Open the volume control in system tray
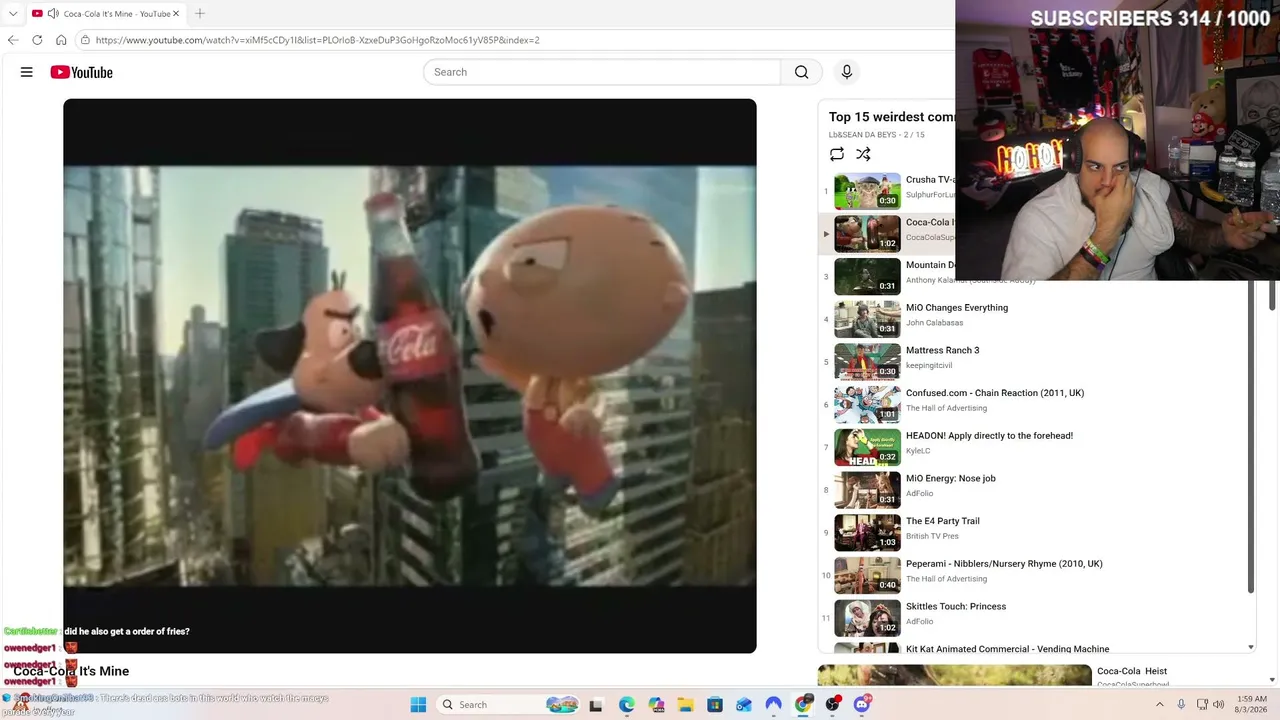1280x720 pixels. [x=1218, y=705]
